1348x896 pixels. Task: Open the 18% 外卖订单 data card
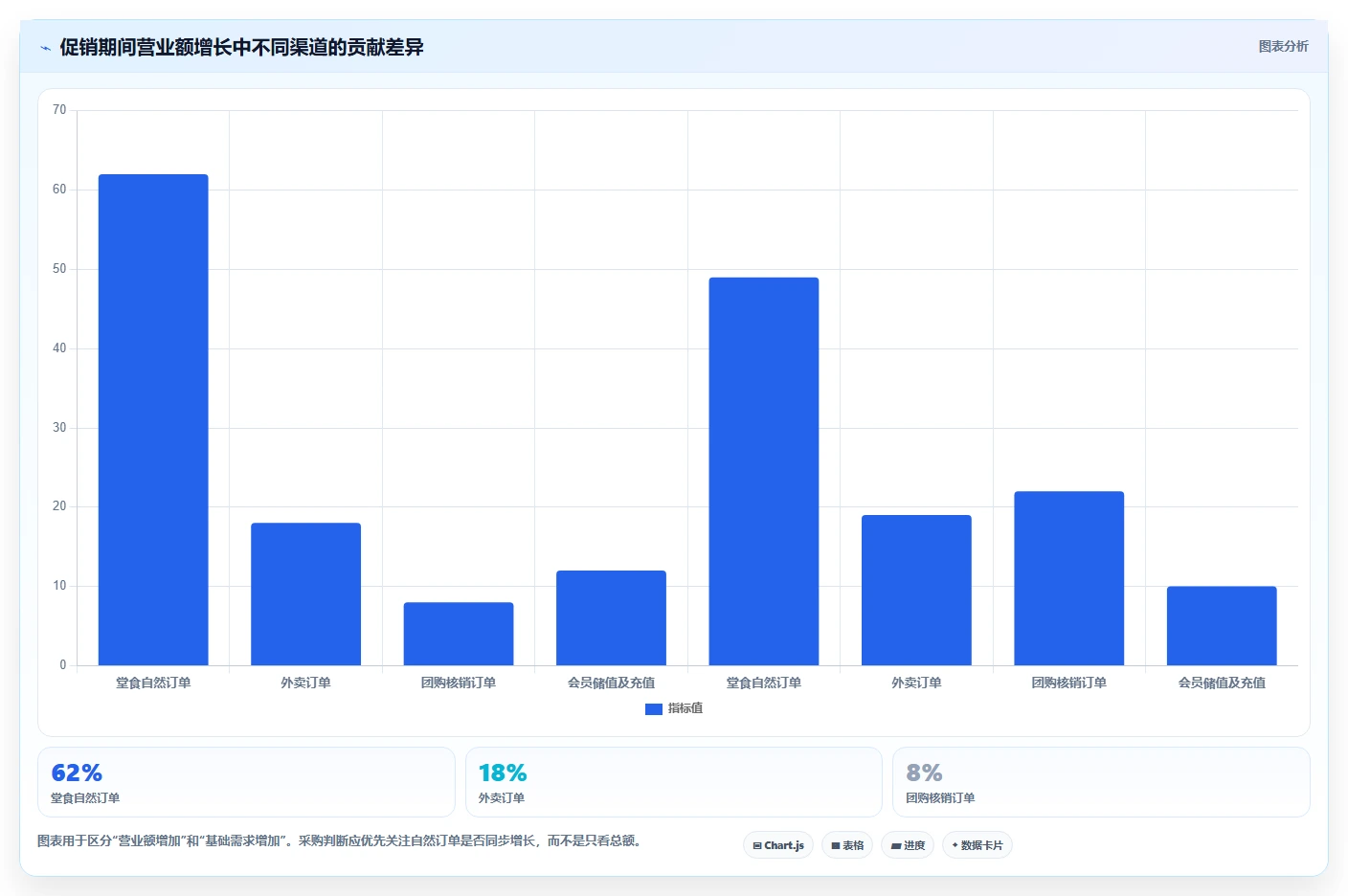674,782
